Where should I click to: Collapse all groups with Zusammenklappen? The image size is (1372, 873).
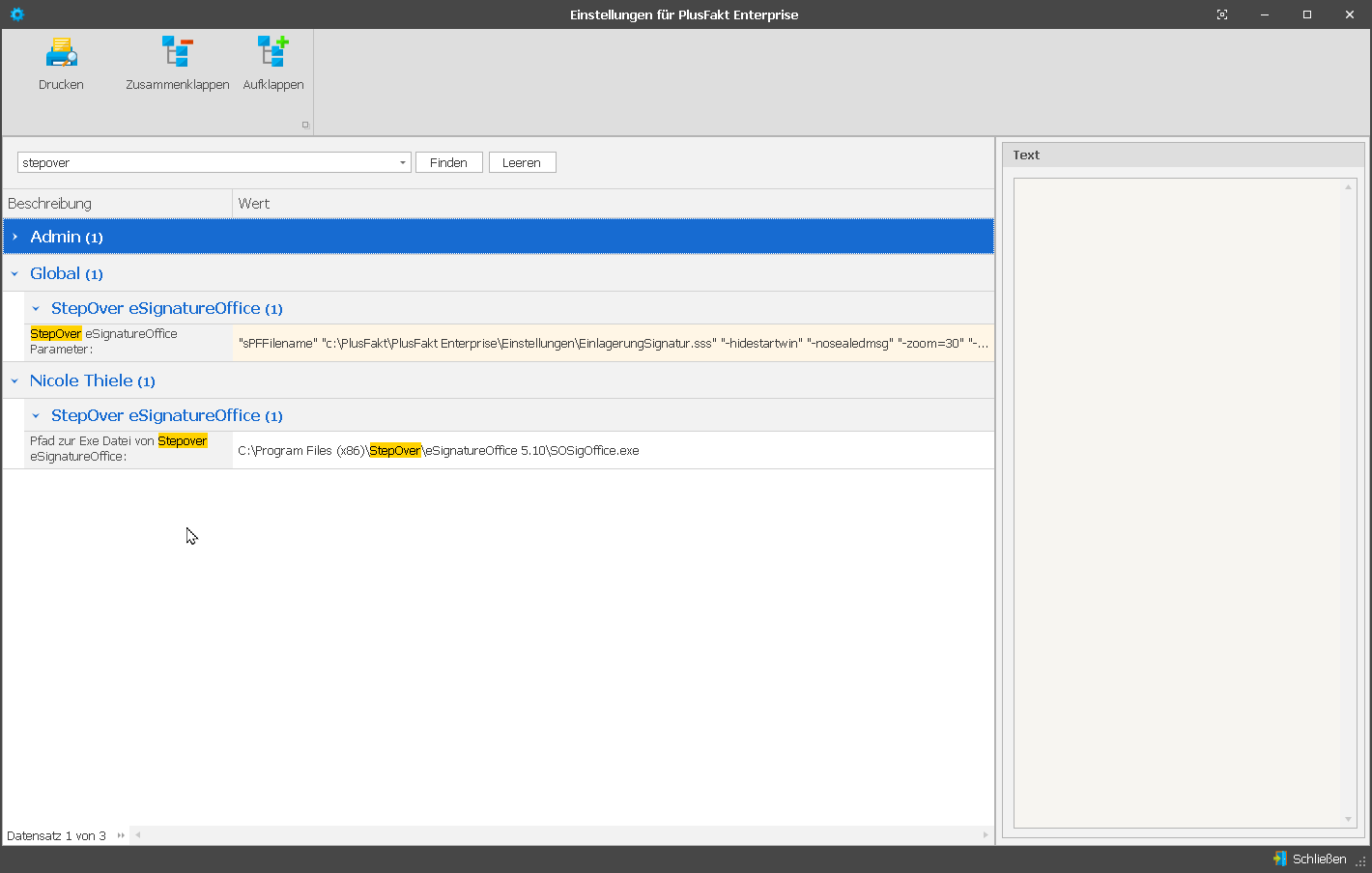pos(178,64)
